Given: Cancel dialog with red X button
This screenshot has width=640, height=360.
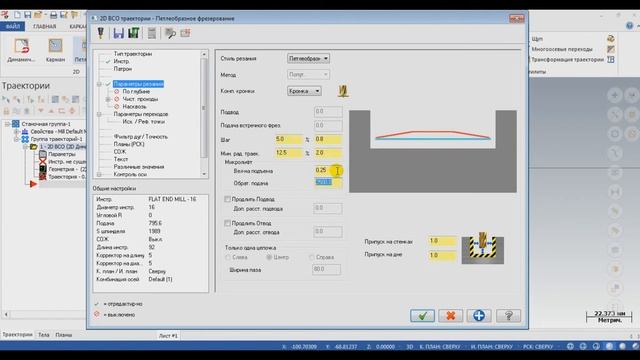Looking at the screenshot, I should [x=451, y=316].
